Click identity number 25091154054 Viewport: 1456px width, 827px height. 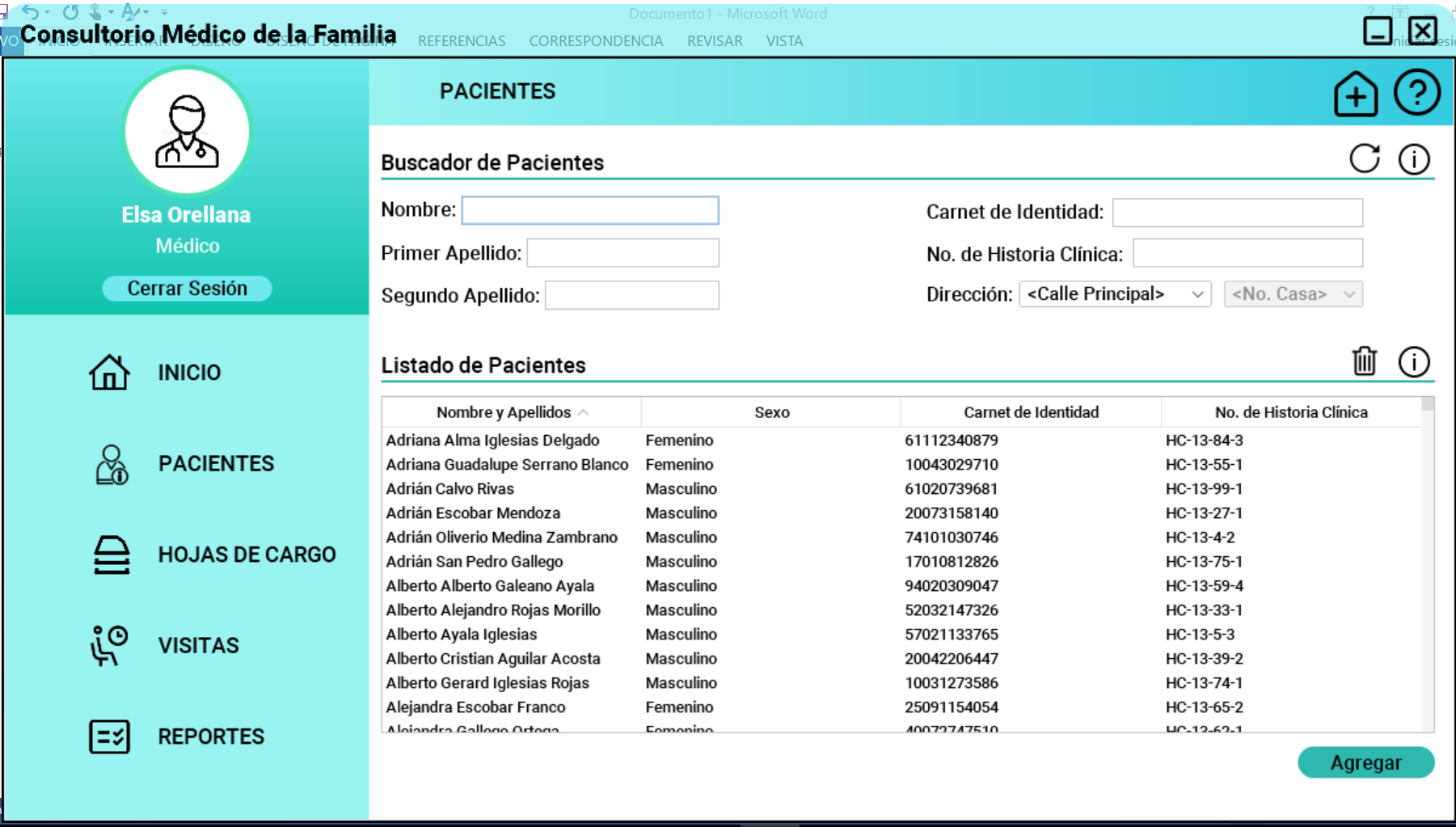coord(952,707)
